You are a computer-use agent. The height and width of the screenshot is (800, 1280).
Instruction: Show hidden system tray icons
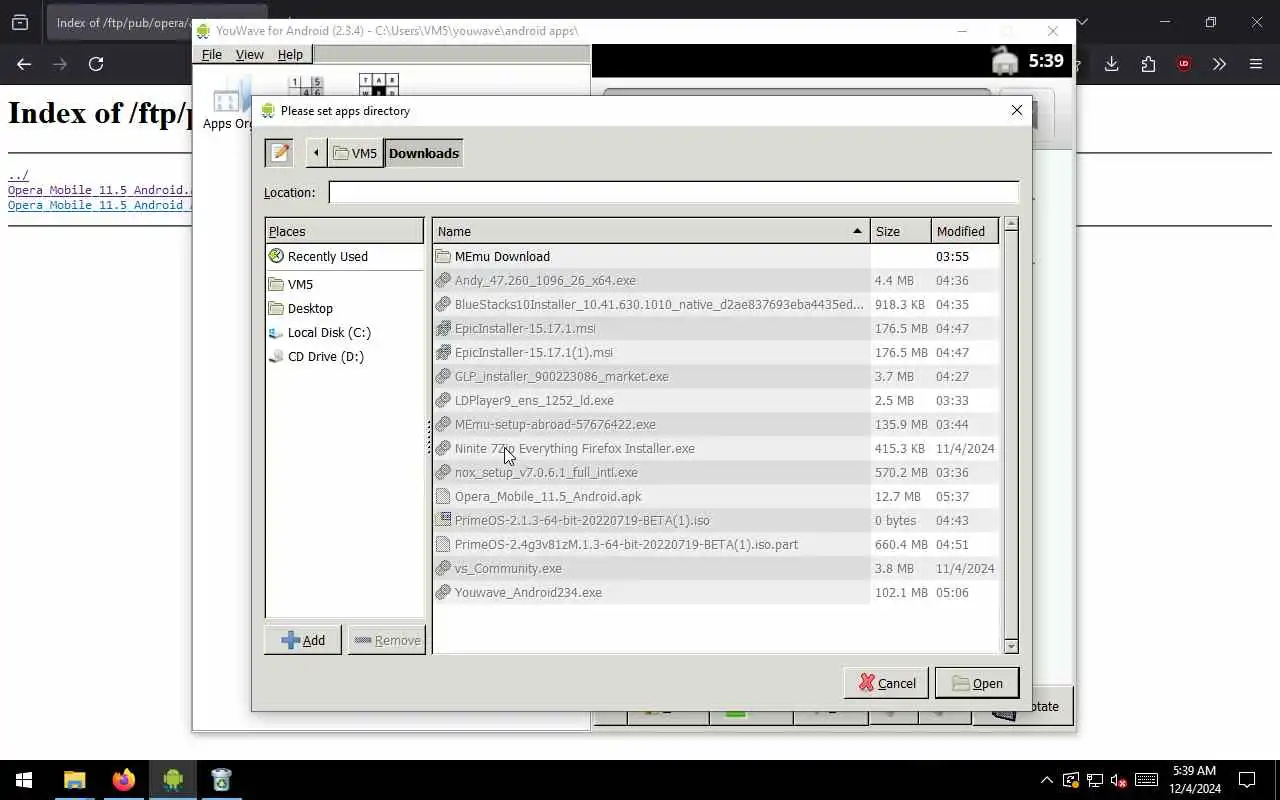tap(1047, 780)
